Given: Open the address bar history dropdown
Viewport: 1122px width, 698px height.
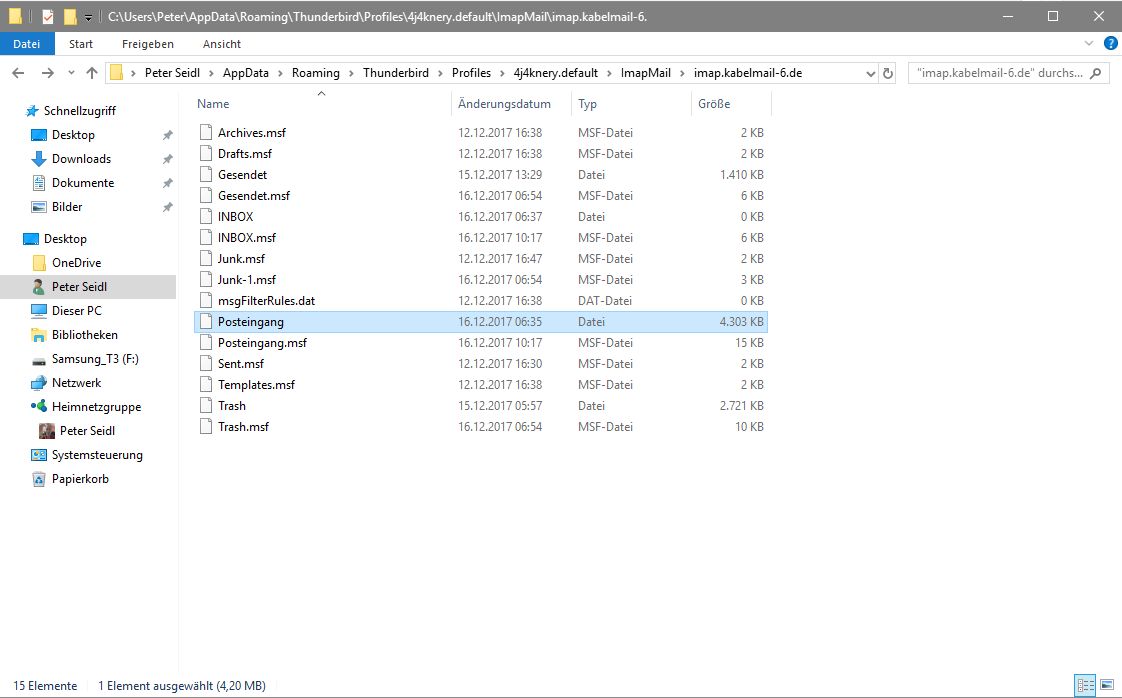Looking at the screenshot, I should point(870,73).
